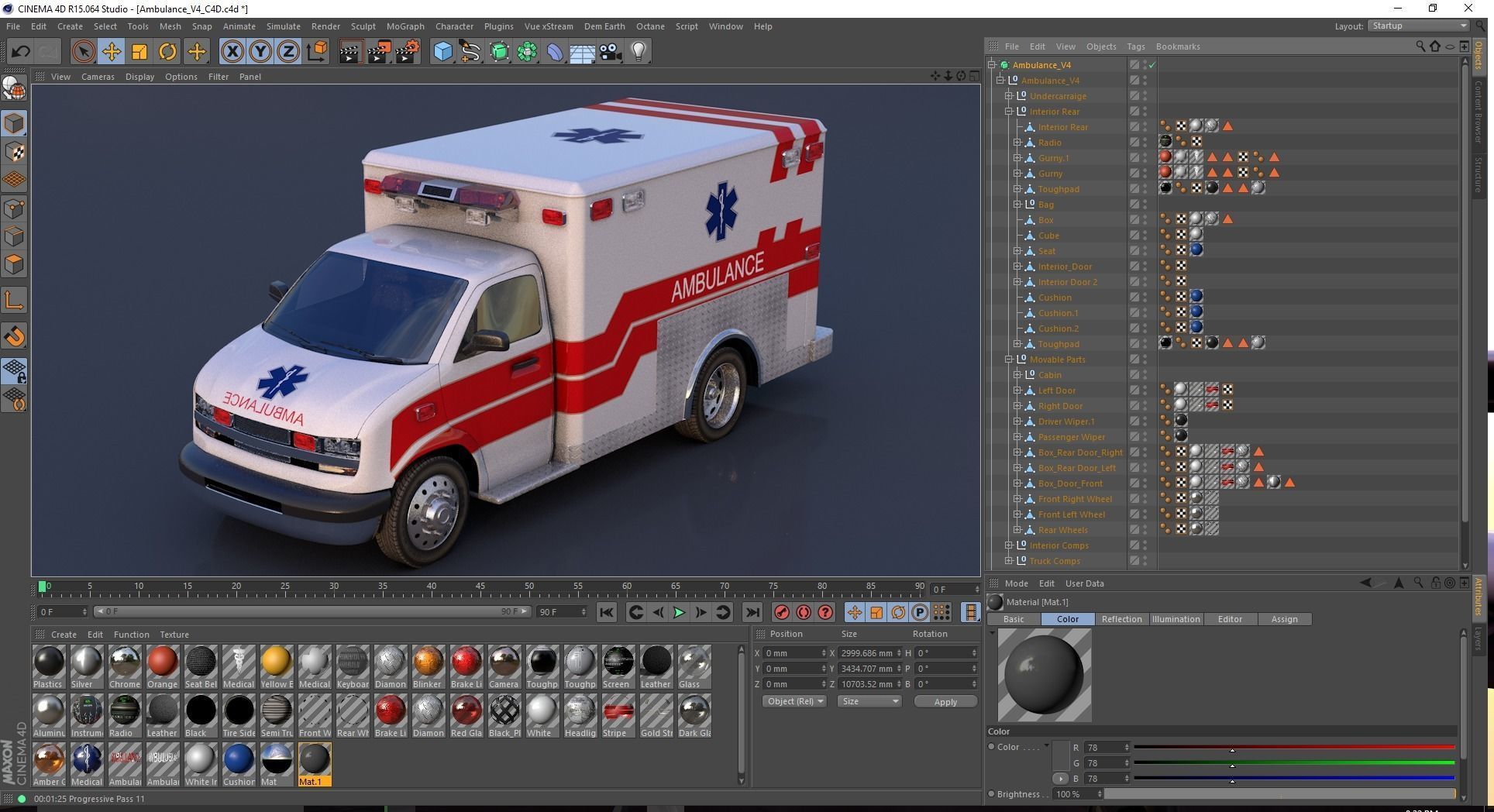Toggle Z axis lock
Screen dimensions: 1494x812
pyautogui.click(x=288, y=52)
